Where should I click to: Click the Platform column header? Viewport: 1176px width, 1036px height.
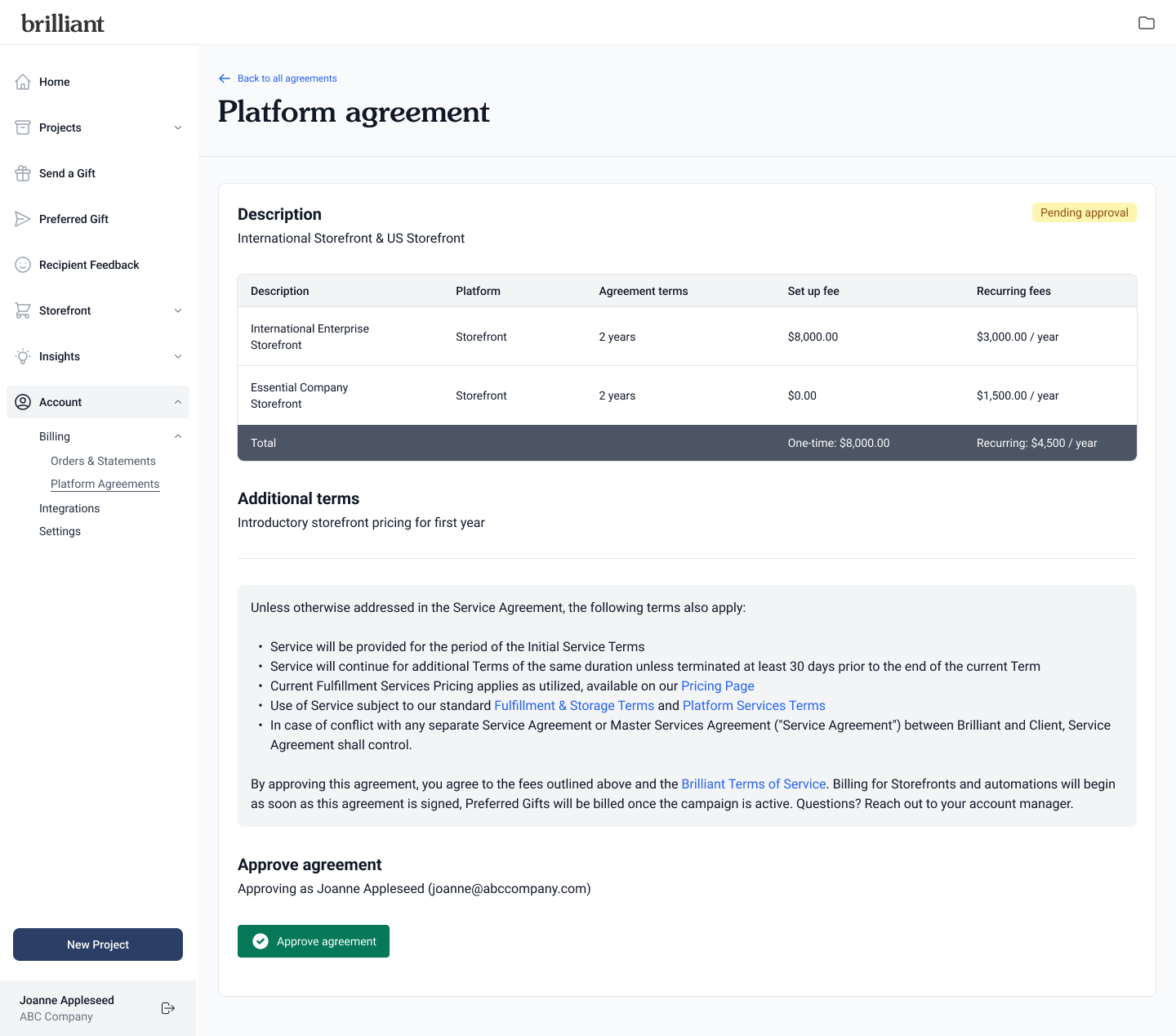click(478, 291)
